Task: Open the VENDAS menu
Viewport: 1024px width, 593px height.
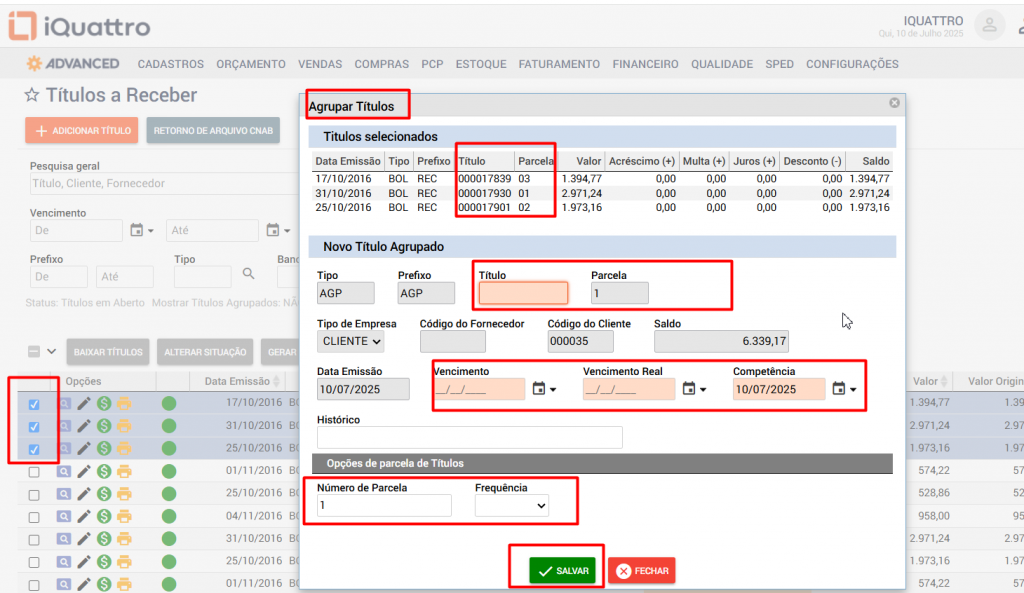Action: (320, 64)
